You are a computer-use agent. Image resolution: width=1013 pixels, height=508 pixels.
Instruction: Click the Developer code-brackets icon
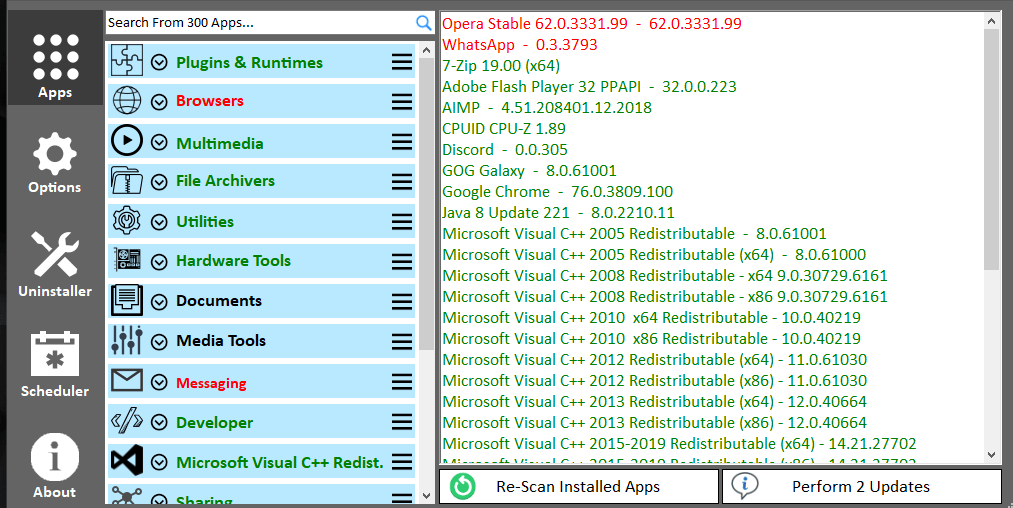click(x=127, y=421)
